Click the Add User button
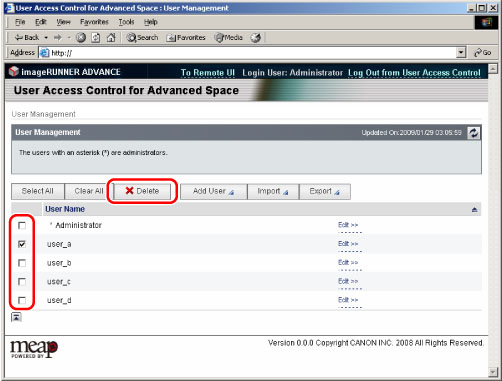The width and height of the screenshot is (502, 381). click(x=213, y=191)
